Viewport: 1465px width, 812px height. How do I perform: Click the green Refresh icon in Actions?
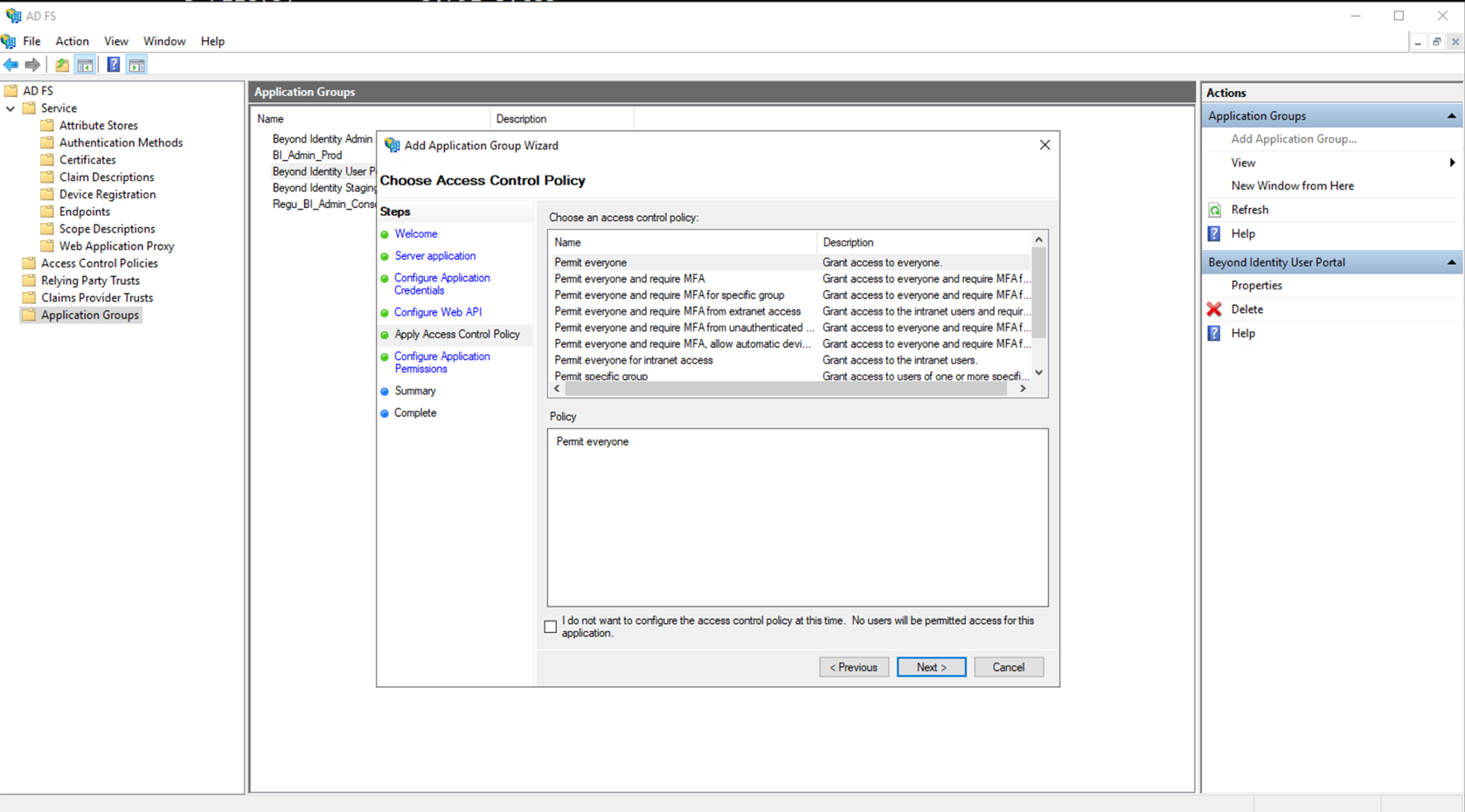(x=1214, y=210)
